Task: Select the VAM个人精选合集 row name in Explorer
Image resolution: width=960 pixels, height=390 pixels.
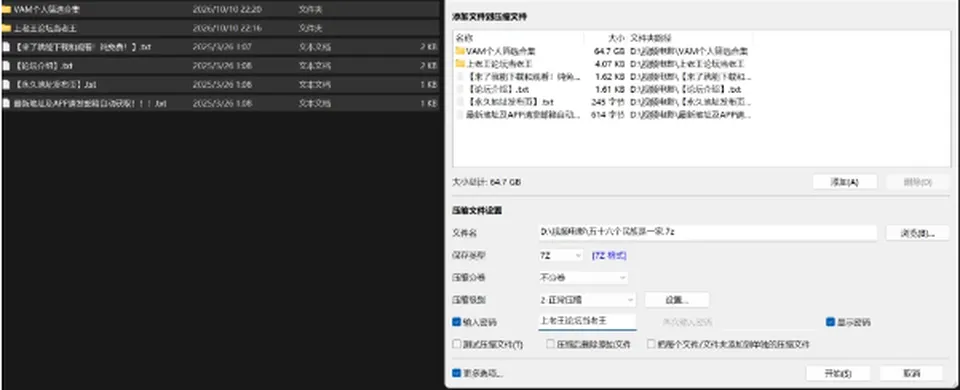Action: point(47,10)
